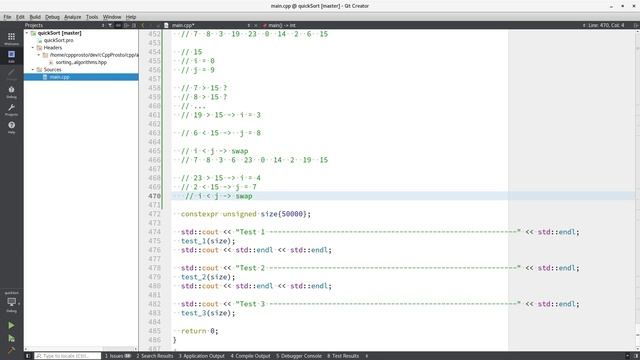The image size is (640, 360).
Task: Split the editor view button
Action: point(636,25)
